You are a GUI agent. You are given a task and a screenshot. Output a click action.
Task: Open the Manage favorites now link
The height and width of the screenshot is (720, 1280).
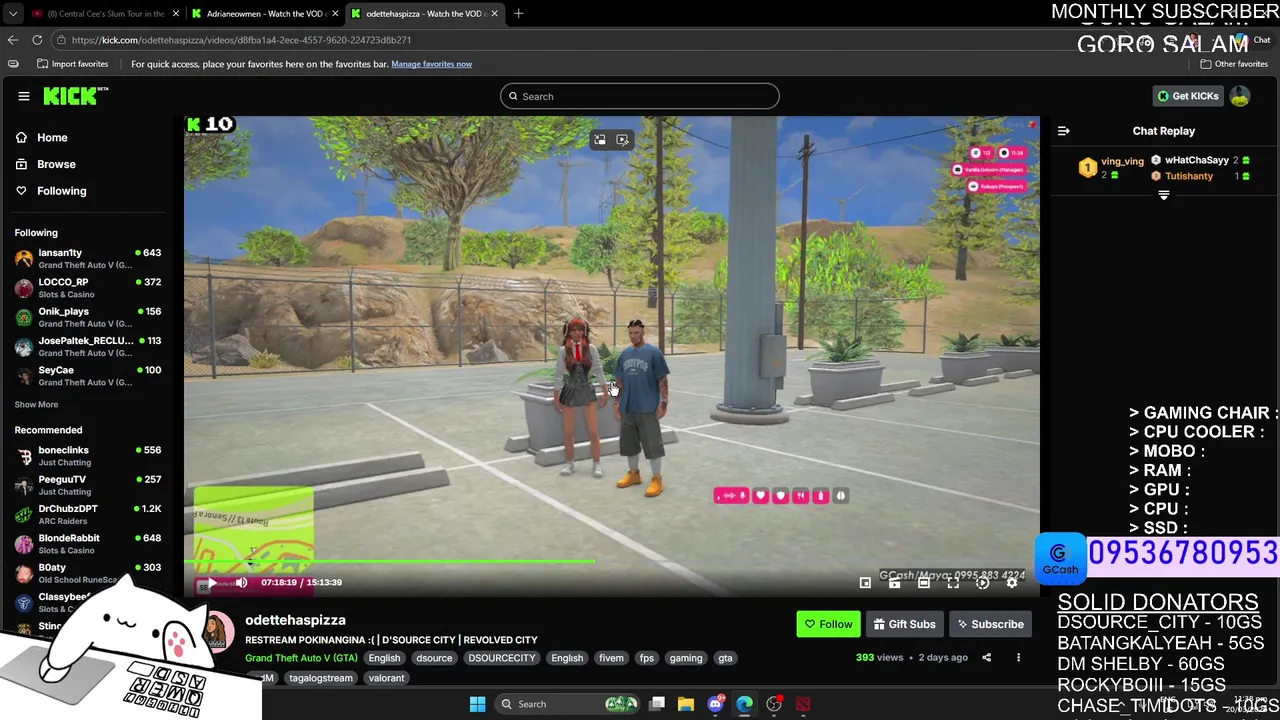pyautogui.click(x=431, y=64)
